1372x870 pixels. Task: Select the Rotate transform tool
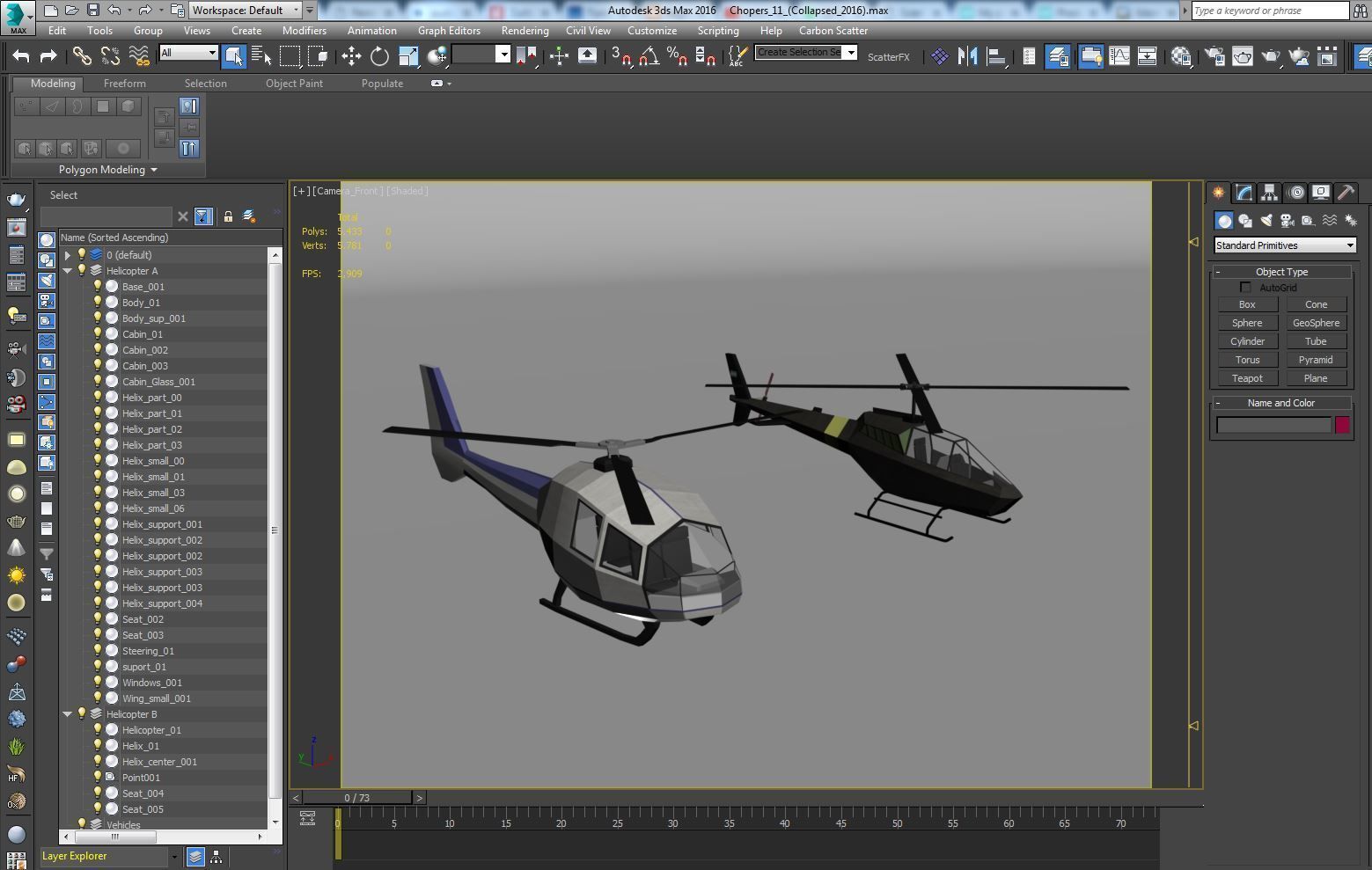[379, 56]
